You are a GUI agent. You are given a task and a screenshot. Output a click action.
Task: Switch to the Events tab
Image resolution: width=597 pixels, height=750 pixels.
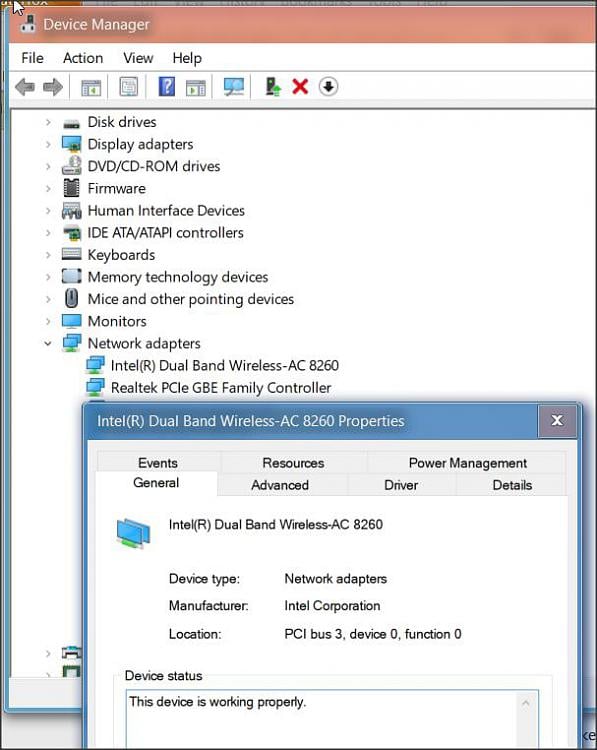pos(158,463)
